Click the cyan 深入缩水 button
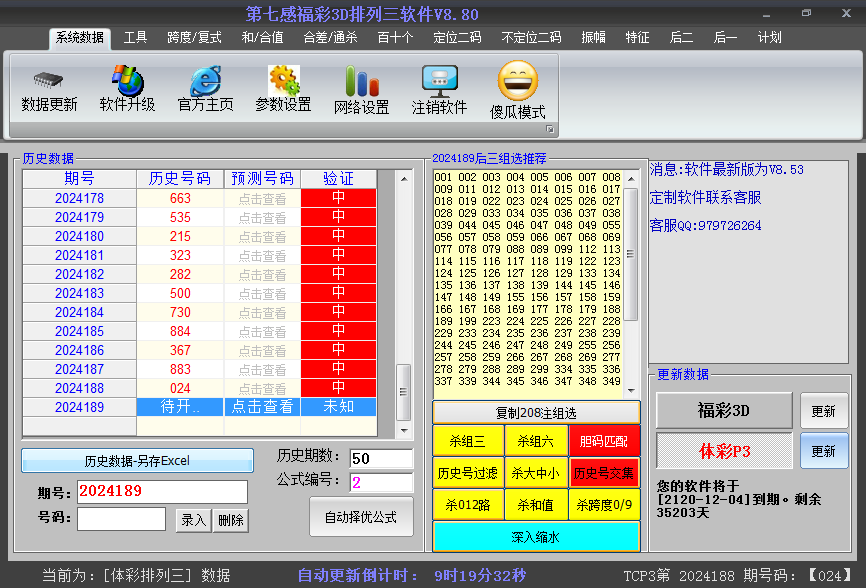Viewport: 866px width, 588px height. click(536, 537)
